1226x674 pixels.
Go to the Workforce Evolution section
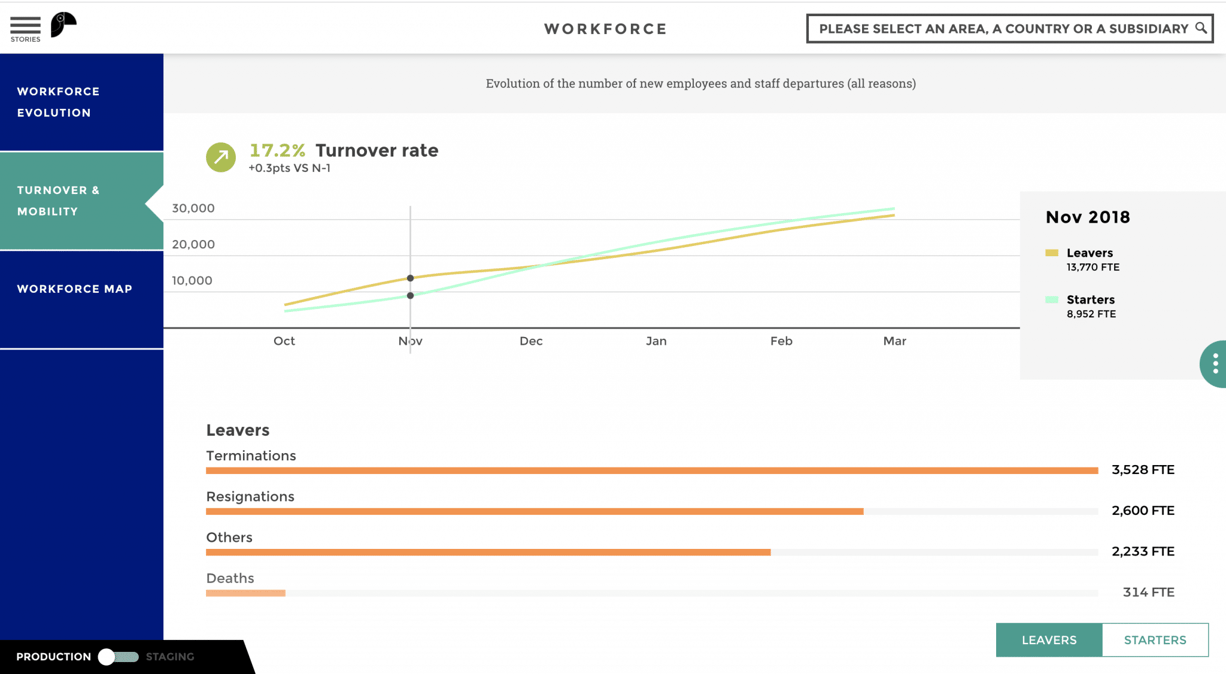[x=75, y=102]
